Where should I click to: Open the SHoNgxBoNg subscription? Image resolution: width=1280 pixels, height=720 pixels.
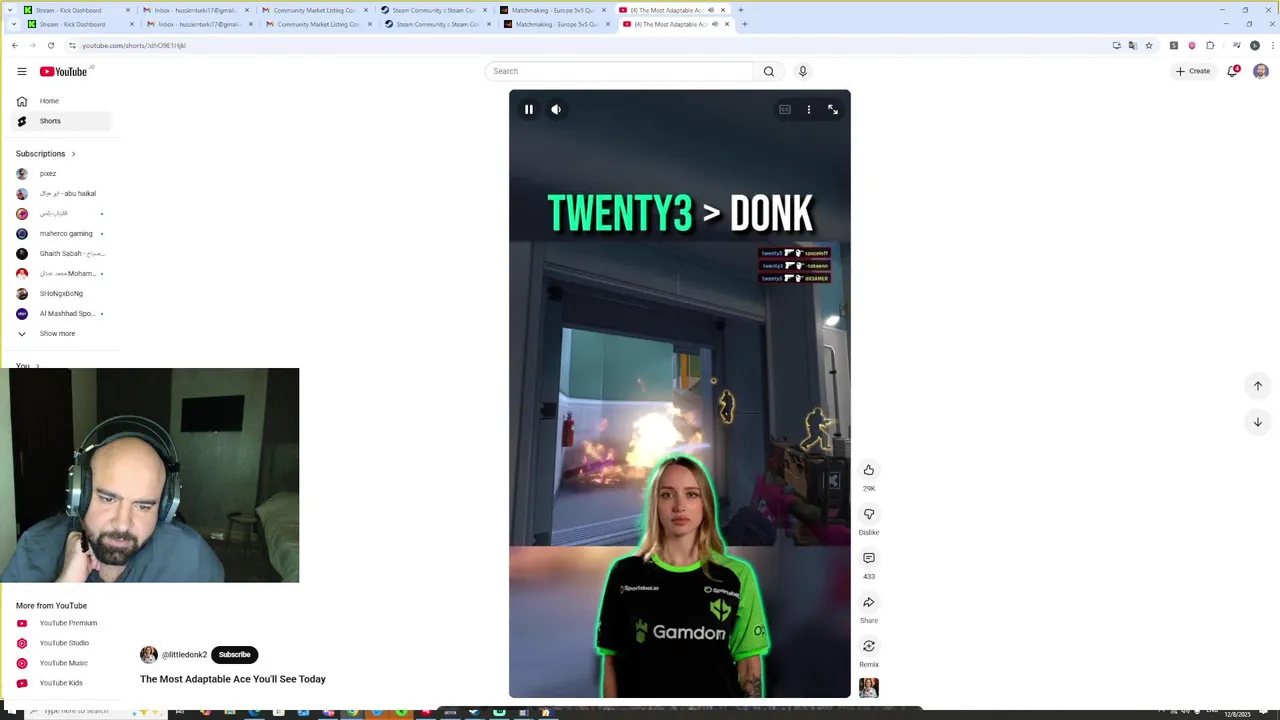(x=60, y=294)
